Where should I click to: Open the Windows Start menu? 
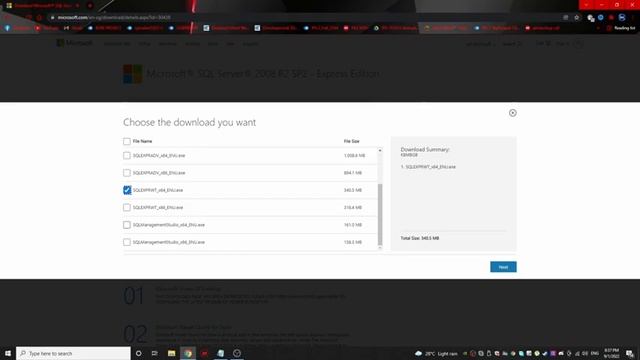(x=8, y=353)
